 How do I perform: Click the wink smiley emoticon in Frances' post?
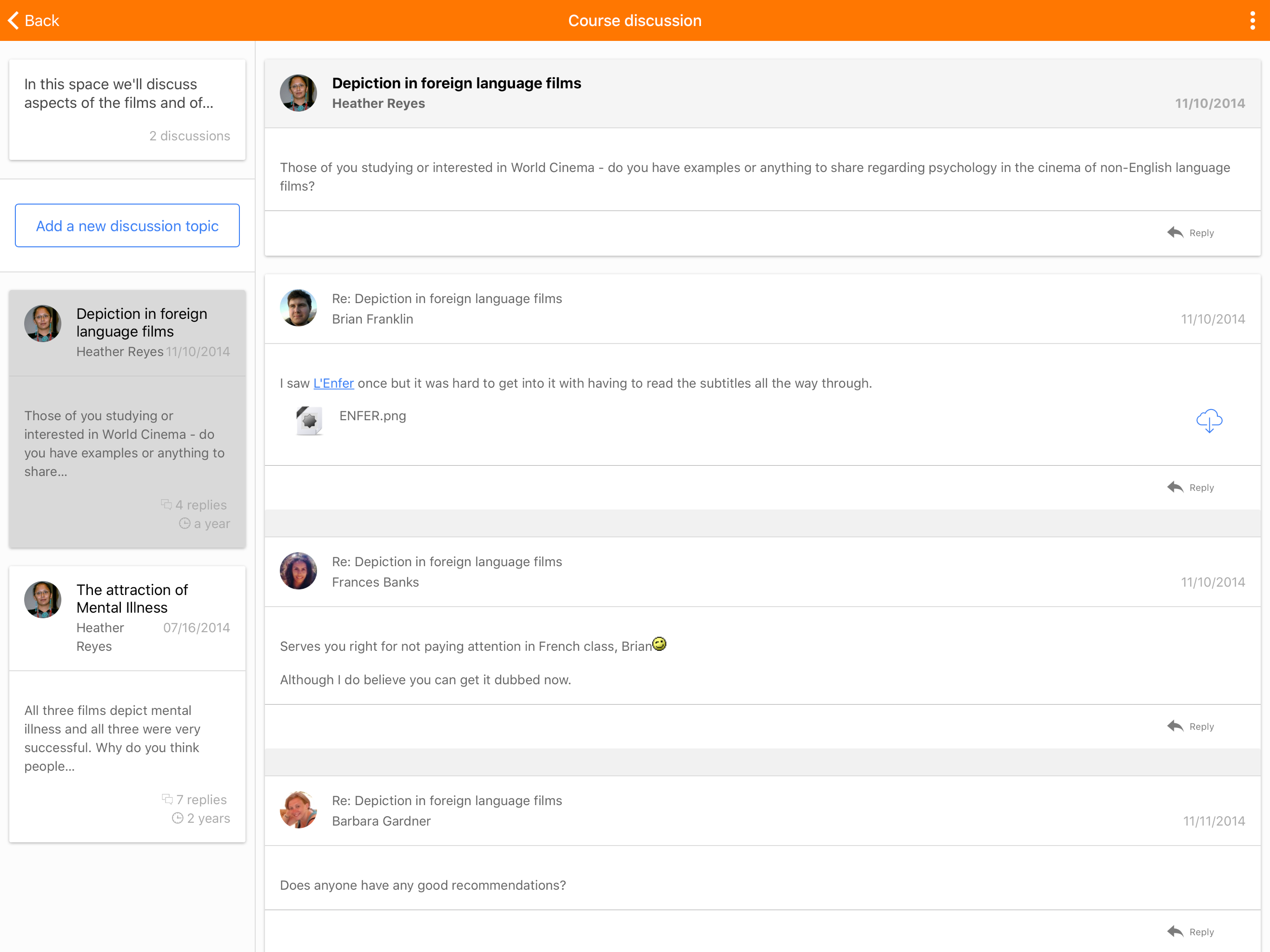660,644
